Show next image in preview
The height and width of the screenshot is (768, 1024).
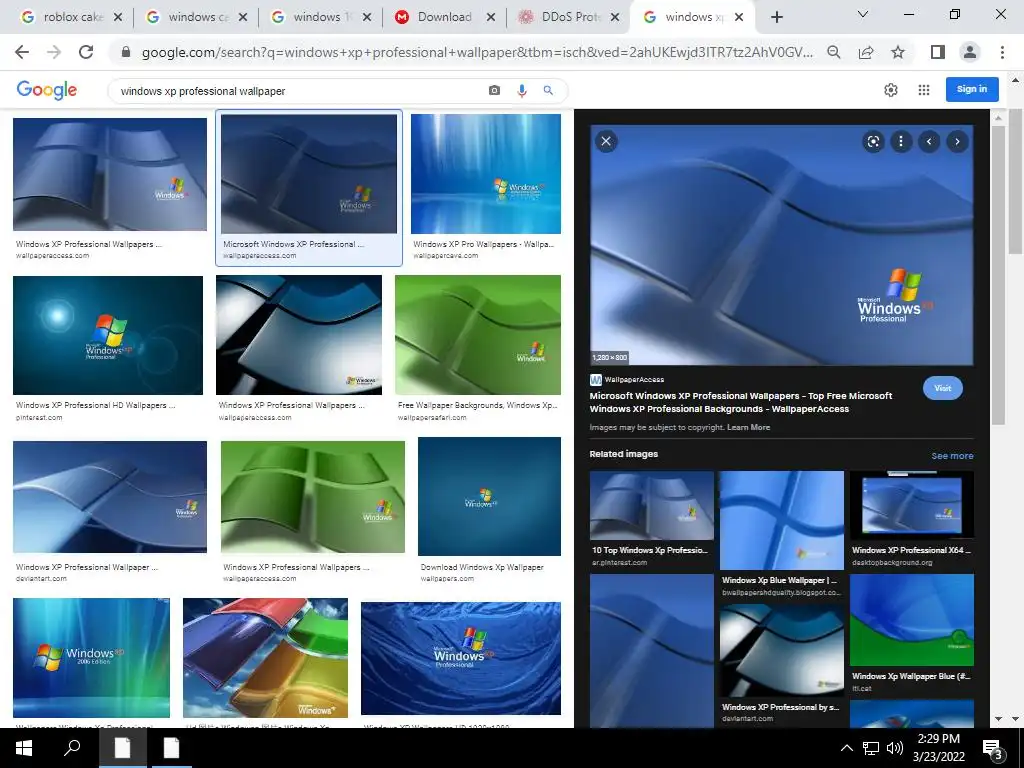[x=957, y=142]
